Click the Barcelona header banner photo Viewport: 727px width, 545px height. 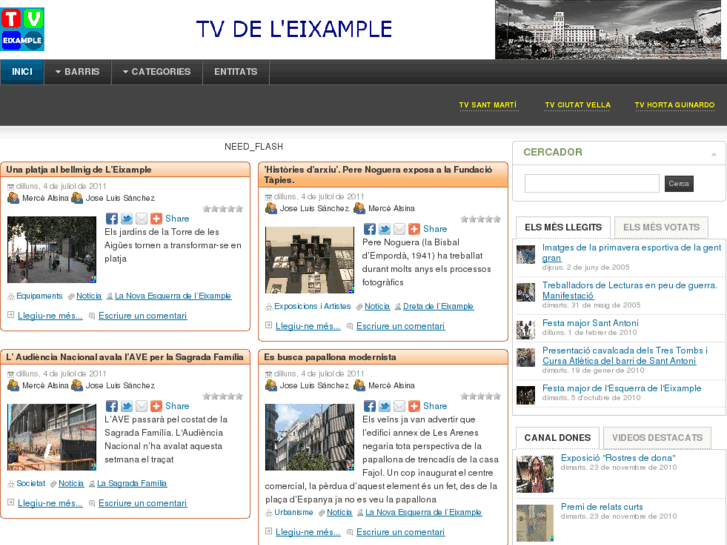(x=608, y=29)
